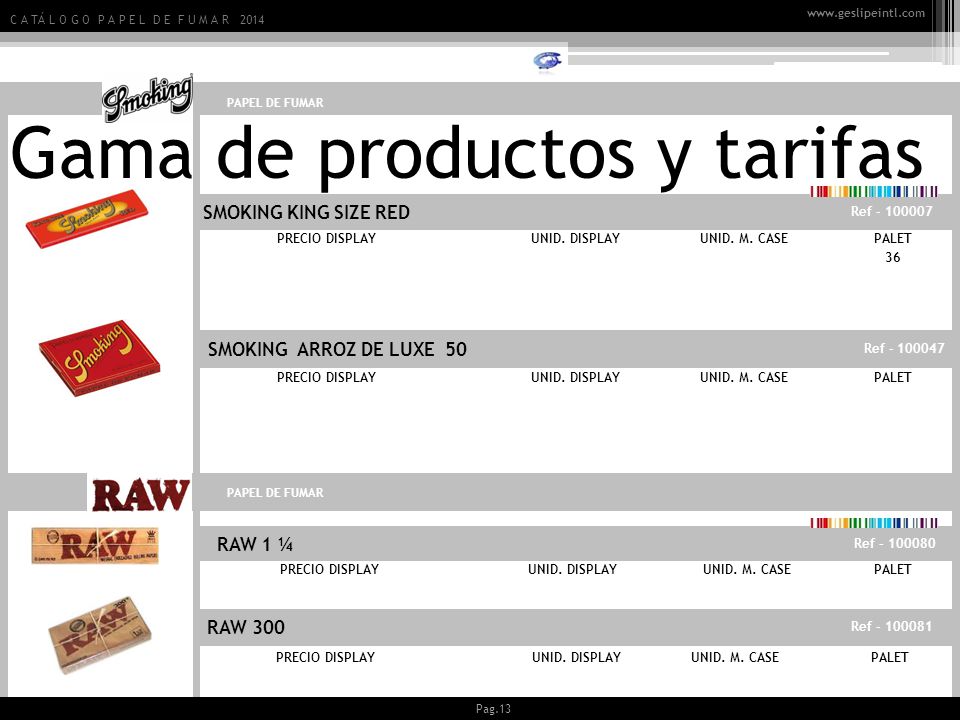Viewport: 960px width, 720px height.
Task: Click 'UNID. M. CASE' under RAW 300
Action: click(735, 658)
